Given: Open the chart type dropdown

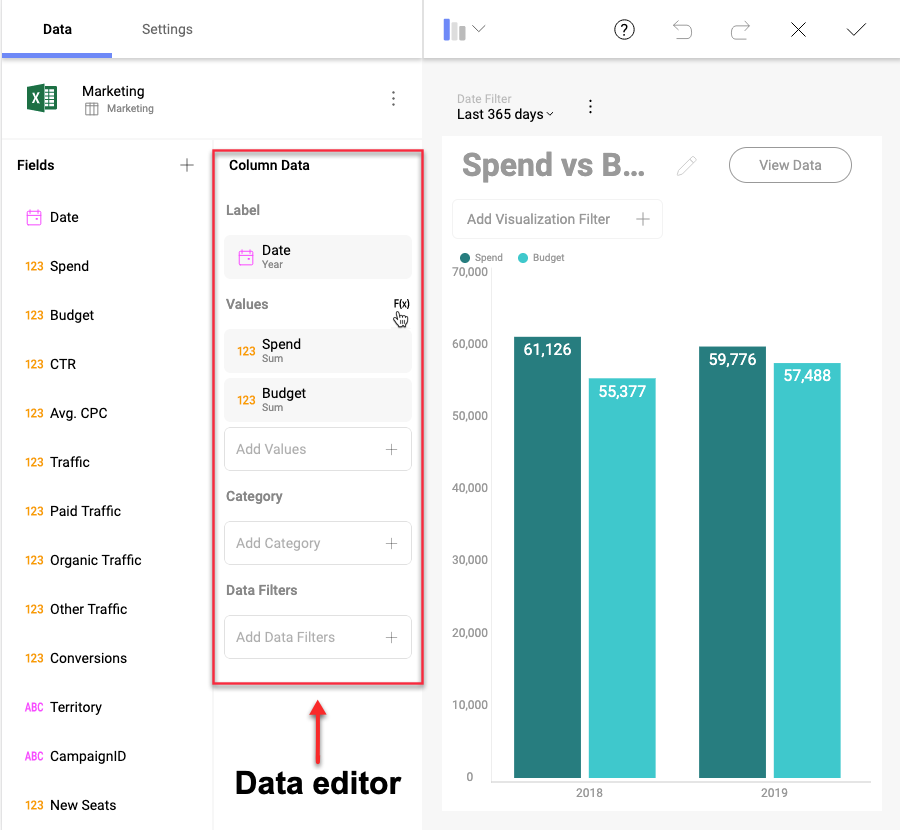Looking at the screenshot, I should click(x=465, y=30).
